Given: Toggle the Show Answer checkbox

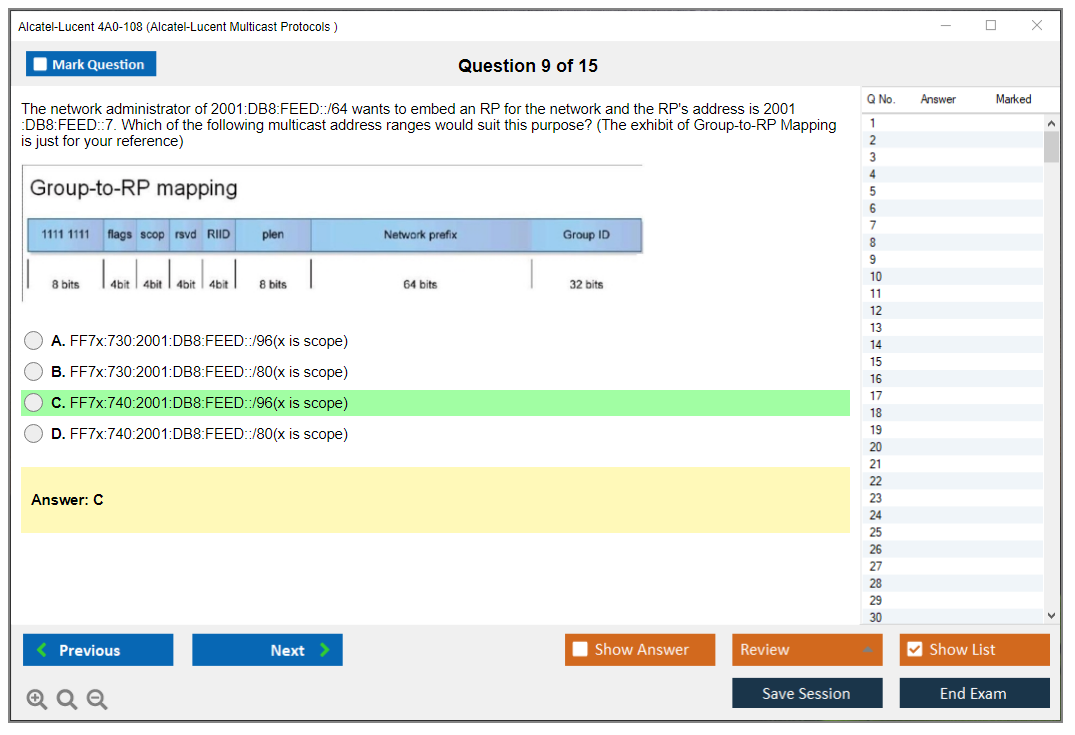Looking at the screenshot, I should (x=581, y=650).
